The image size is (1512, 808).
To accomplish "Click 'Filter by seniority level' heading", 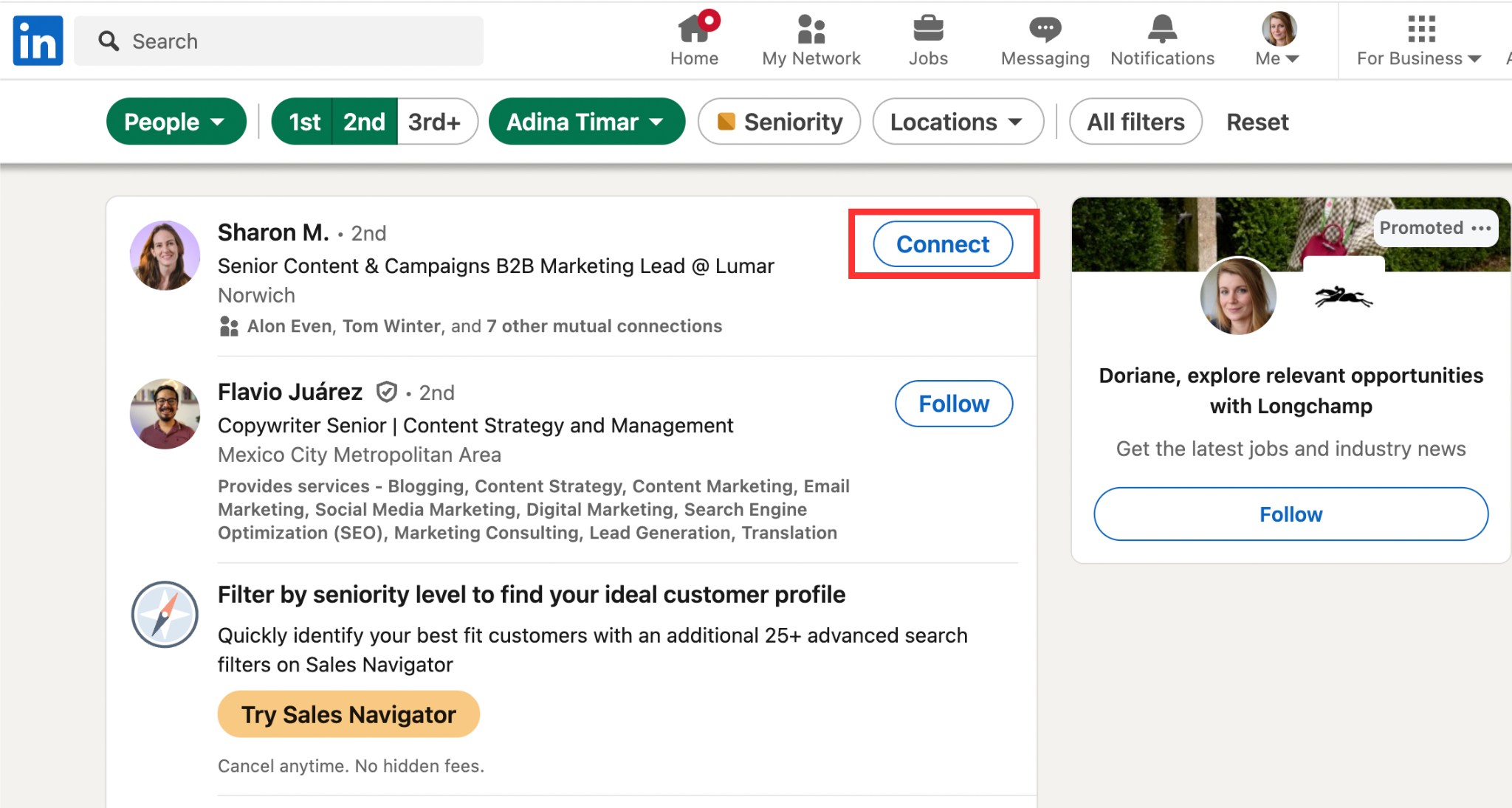I will click(532, 595).
